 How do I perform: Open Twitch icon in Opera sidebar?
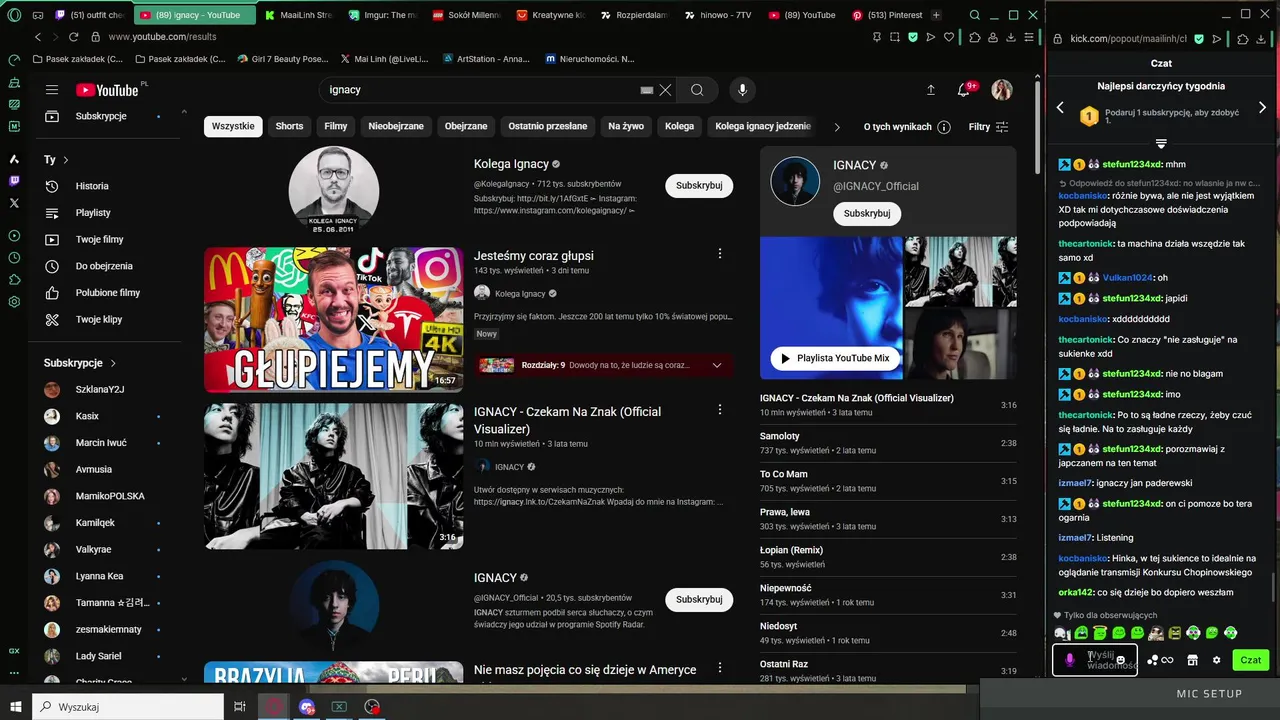(14, 181)
